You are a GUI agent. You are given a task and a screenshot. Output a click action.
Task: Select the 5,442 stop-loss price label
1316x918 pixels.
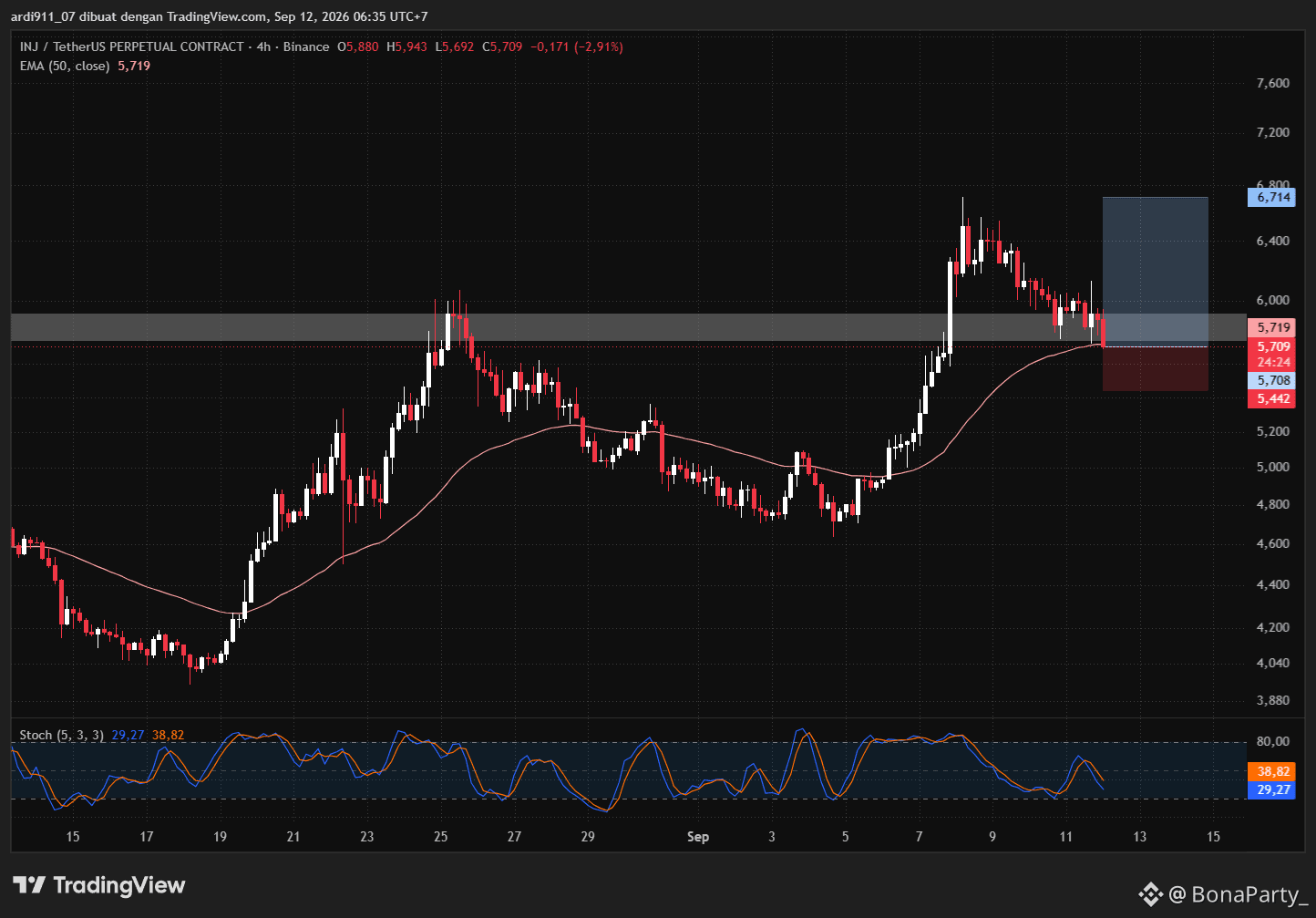[x=1273, y=398]
